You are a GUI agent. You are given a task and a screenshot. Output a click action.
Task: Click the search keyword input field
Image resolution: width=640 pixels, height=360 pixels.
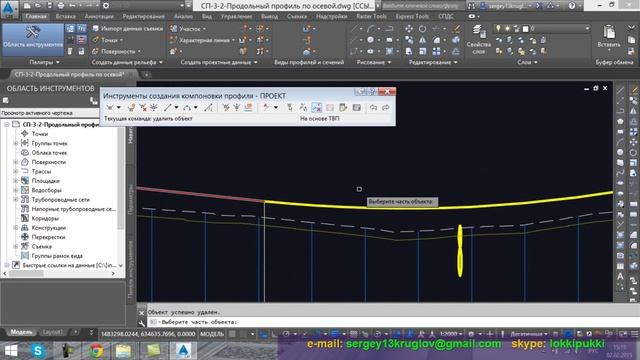click(423, 6)
